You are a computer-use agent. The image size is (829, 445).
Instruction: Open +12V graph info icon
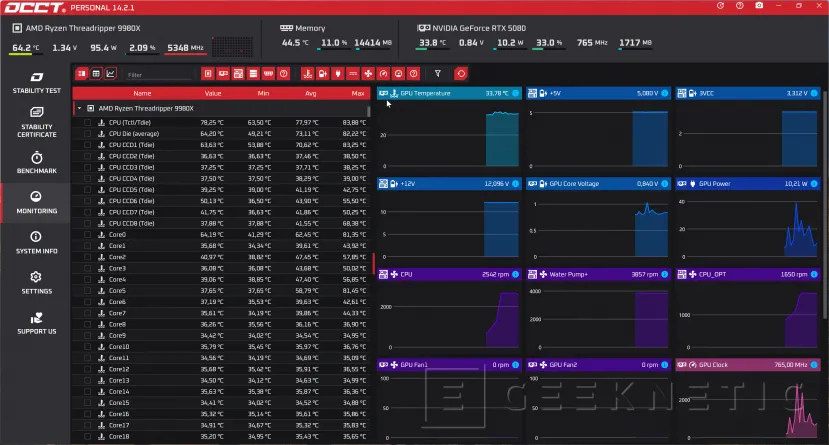pyautogui.click(x=515, y=183)
